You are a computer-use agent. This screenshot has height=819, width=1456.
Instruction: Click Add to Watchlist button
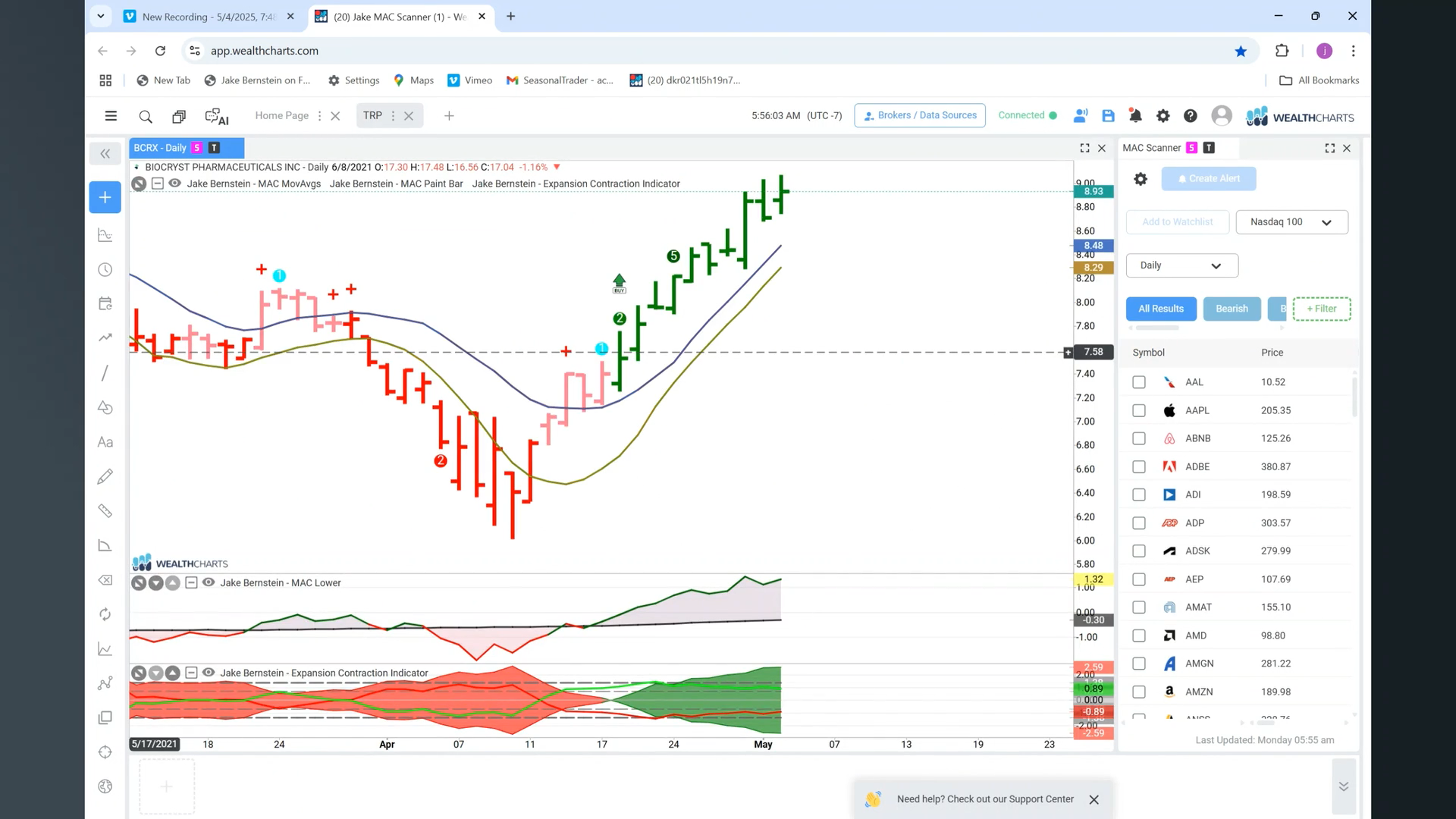[1177, 222]
